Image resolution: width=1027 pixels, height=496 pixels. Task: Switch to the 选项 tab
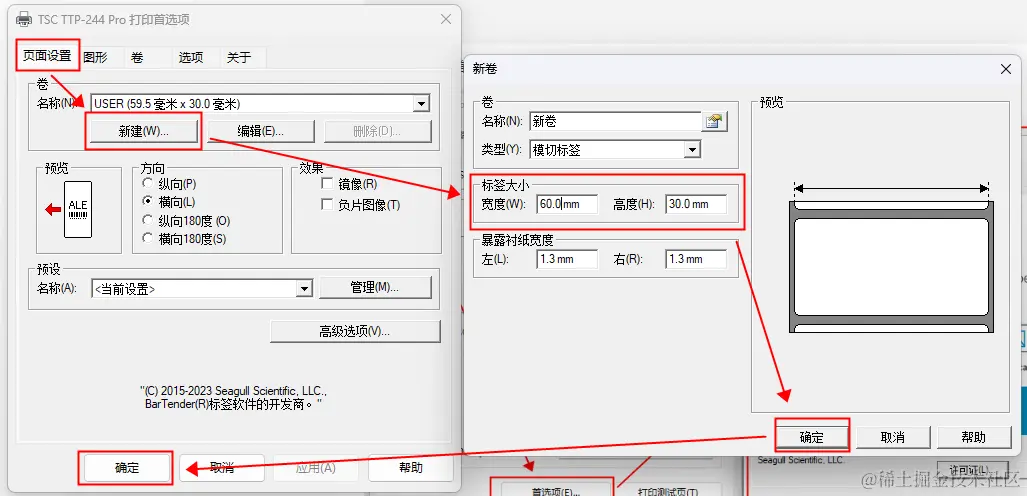tap(191, 58)
